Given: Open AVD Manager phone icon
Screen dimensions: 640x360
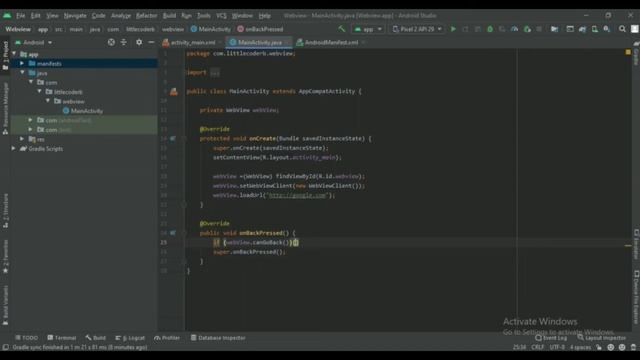Looking at the screenshot, I should tap(595, 29).
